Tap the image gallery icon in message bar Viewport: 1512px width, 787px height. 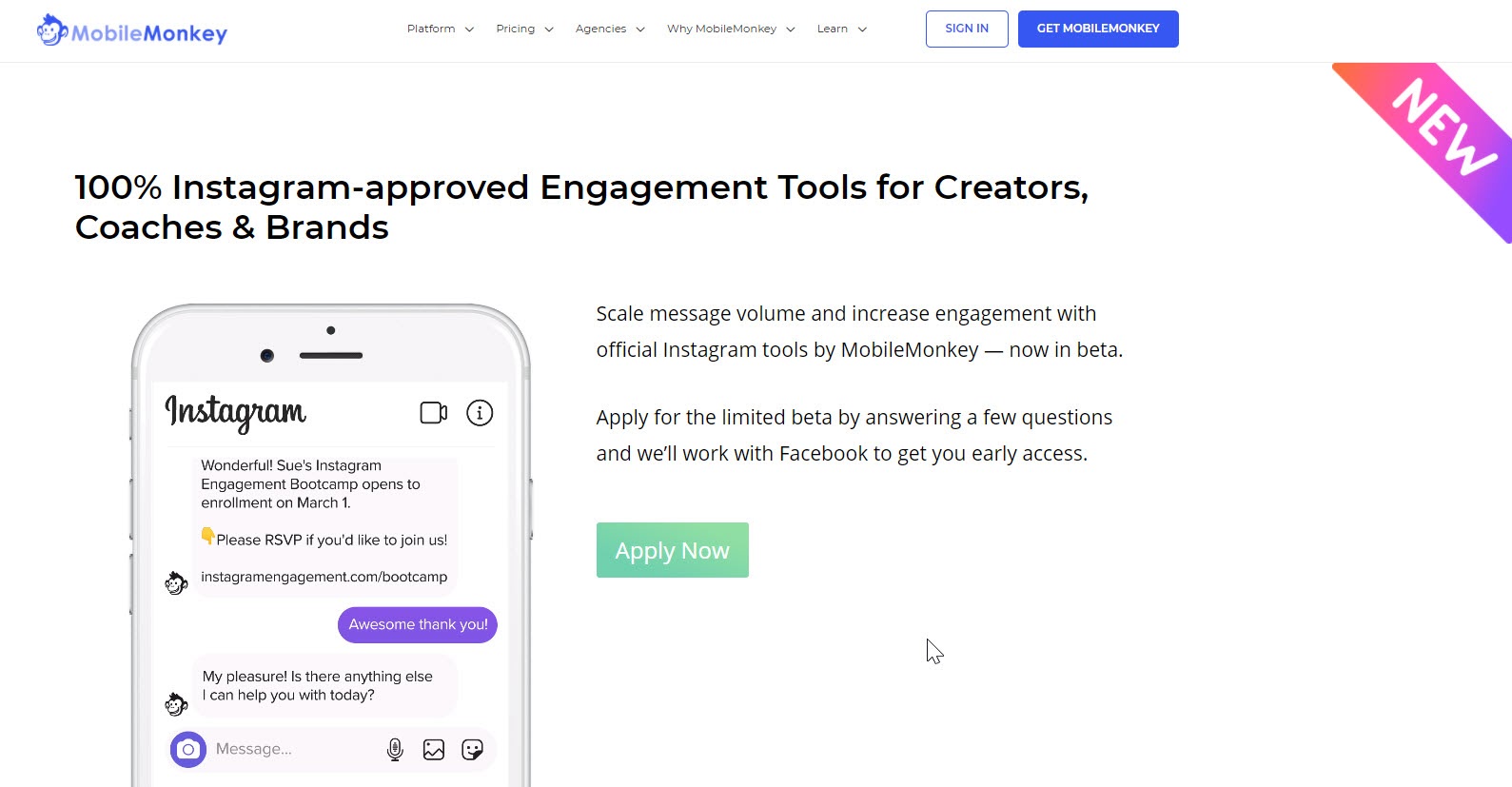point(434,750)
